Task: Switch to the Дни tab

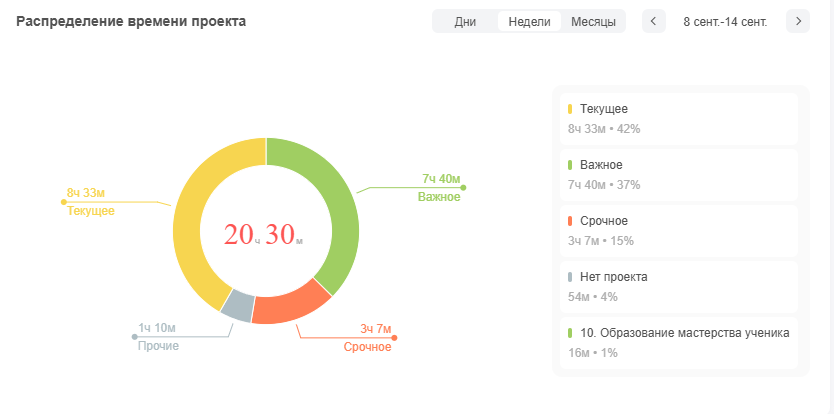Action: click(x=465, y=21)
